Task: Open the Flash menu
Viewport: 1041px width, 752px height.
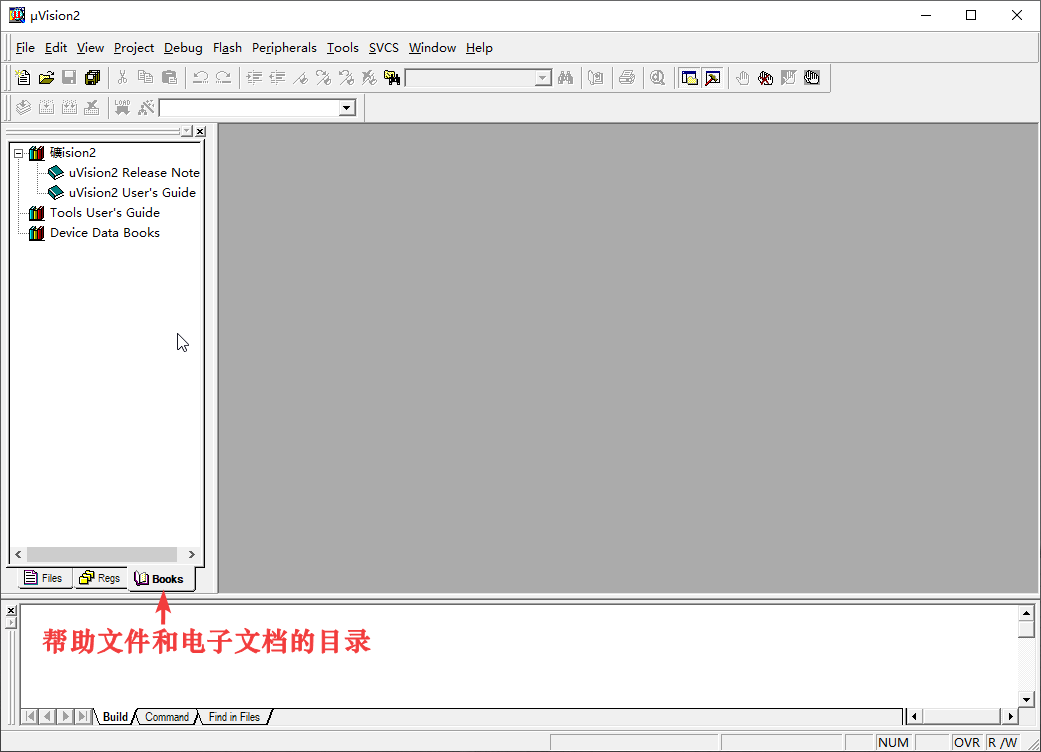Action: click(227, 48)
